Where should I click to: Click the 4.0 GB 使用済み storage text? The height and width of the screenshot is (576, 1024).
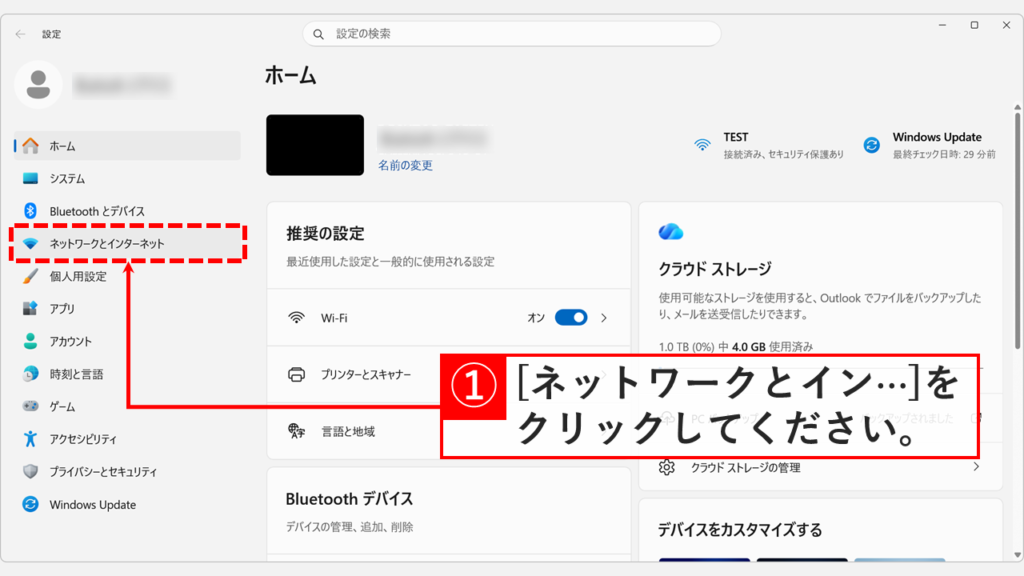(x=772, y=347)
